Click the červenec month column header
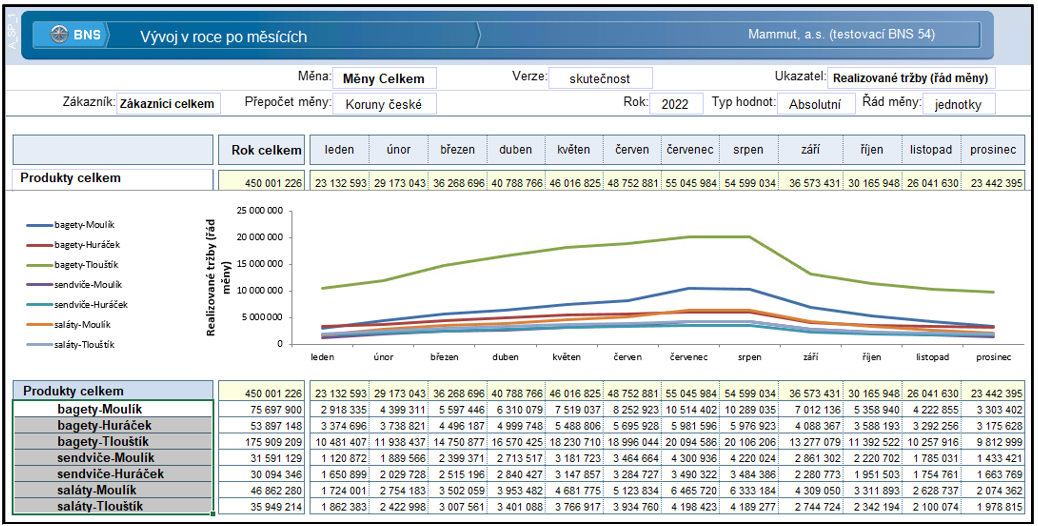Screen dimensions: 1038x526 click(x=691, y=150)
